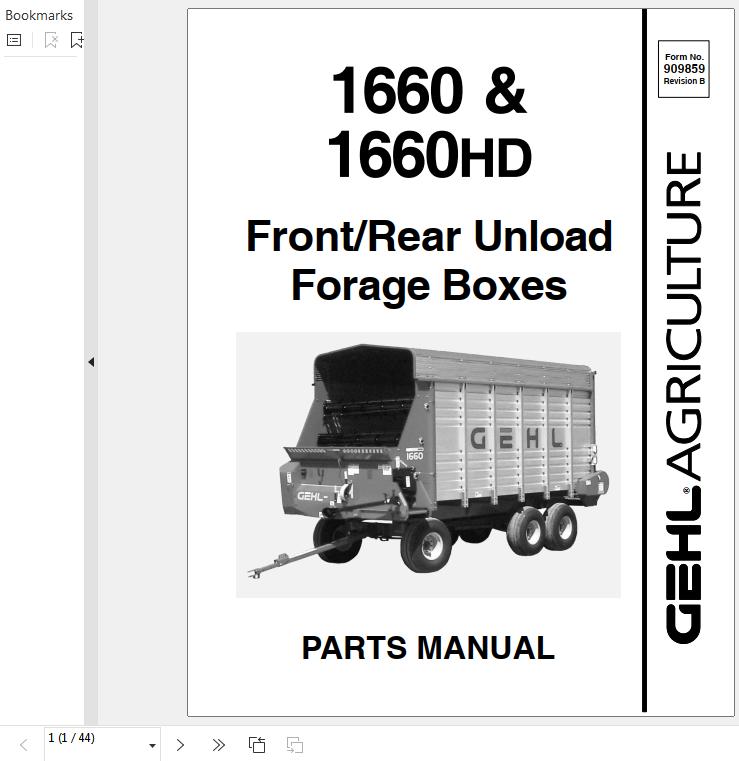Go to previous page arrow
The height and width of the screenshot is (761, 739).
click(24, 744)
